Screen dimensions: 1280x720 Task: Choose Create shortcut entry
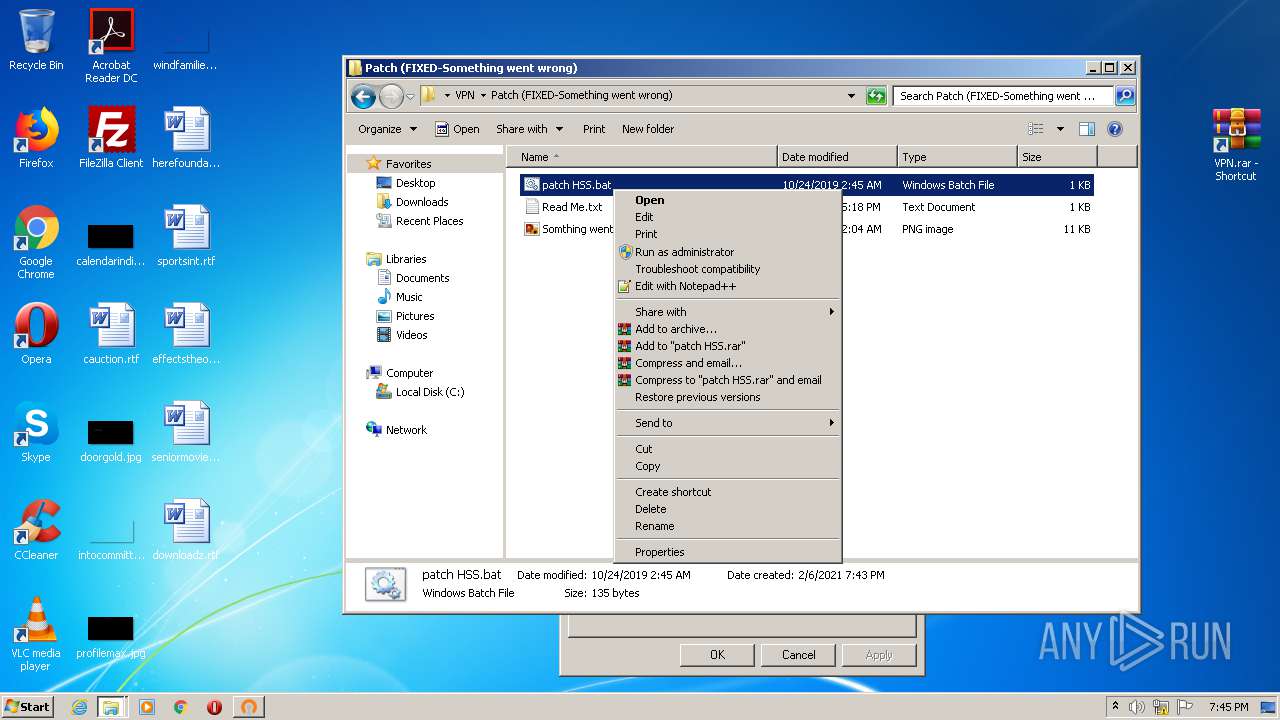click(728, 492)
